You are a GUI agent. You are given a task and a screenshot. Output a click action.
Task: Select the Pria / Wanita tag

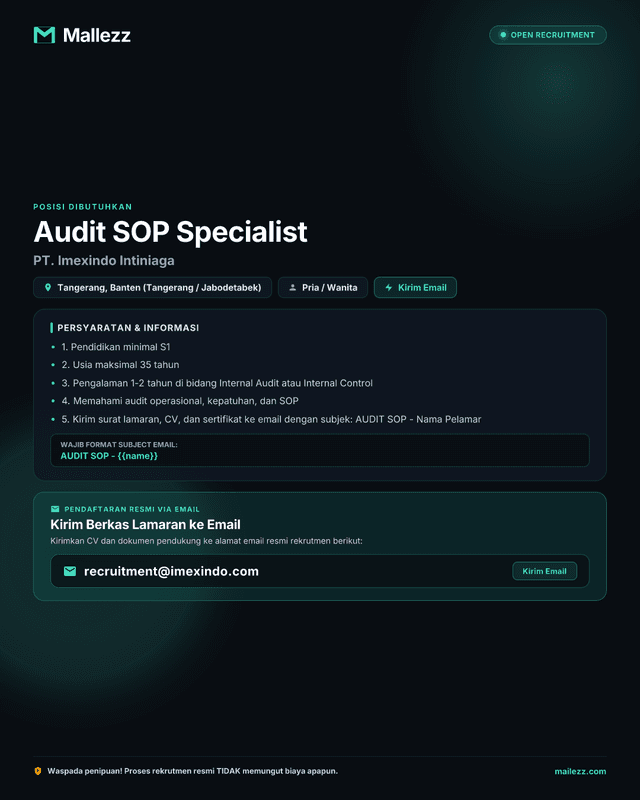click(x=323, y=288)
